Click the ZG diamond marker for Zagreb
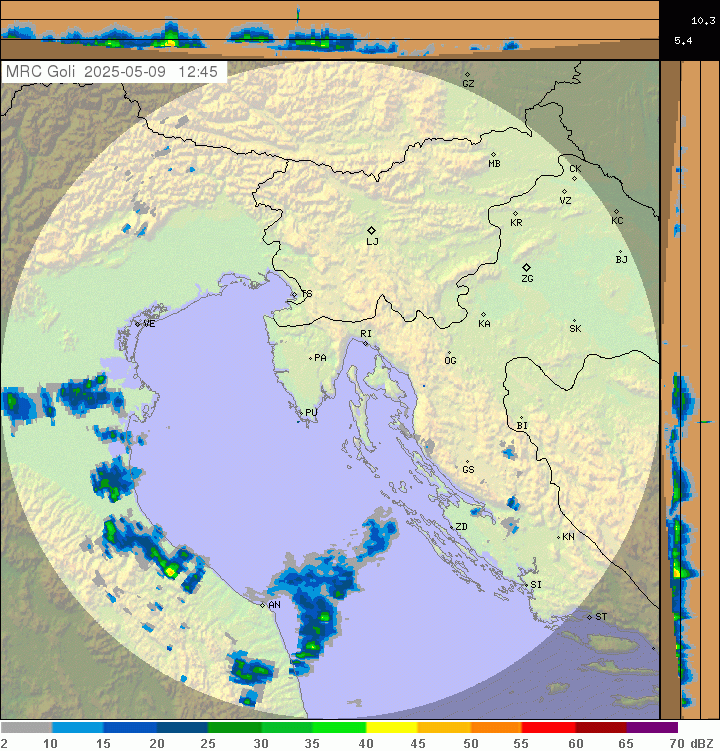This screenshot has height=751, width=720. pos(526,267)
